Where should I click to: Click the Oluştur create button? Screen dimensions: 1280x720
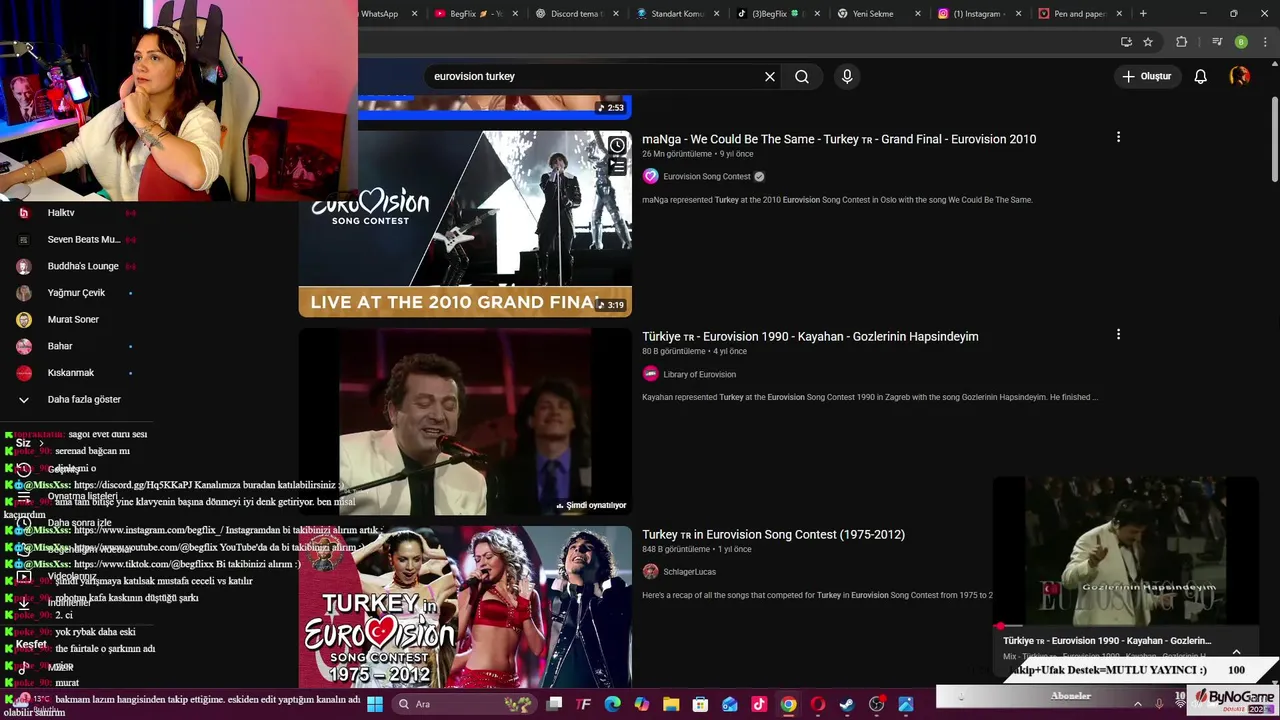pyautogui.click(x=1146, y=76)
